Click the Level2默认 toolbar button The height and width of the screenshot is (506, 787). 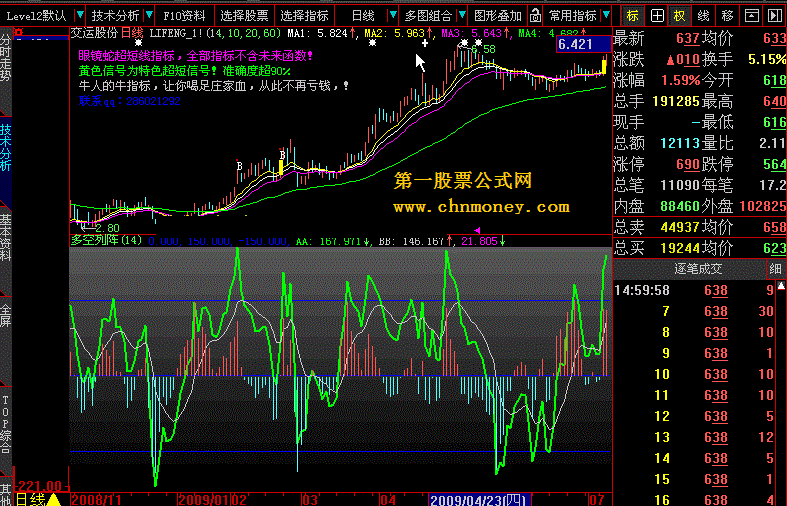pyautogui.click(x=37, y=16)
